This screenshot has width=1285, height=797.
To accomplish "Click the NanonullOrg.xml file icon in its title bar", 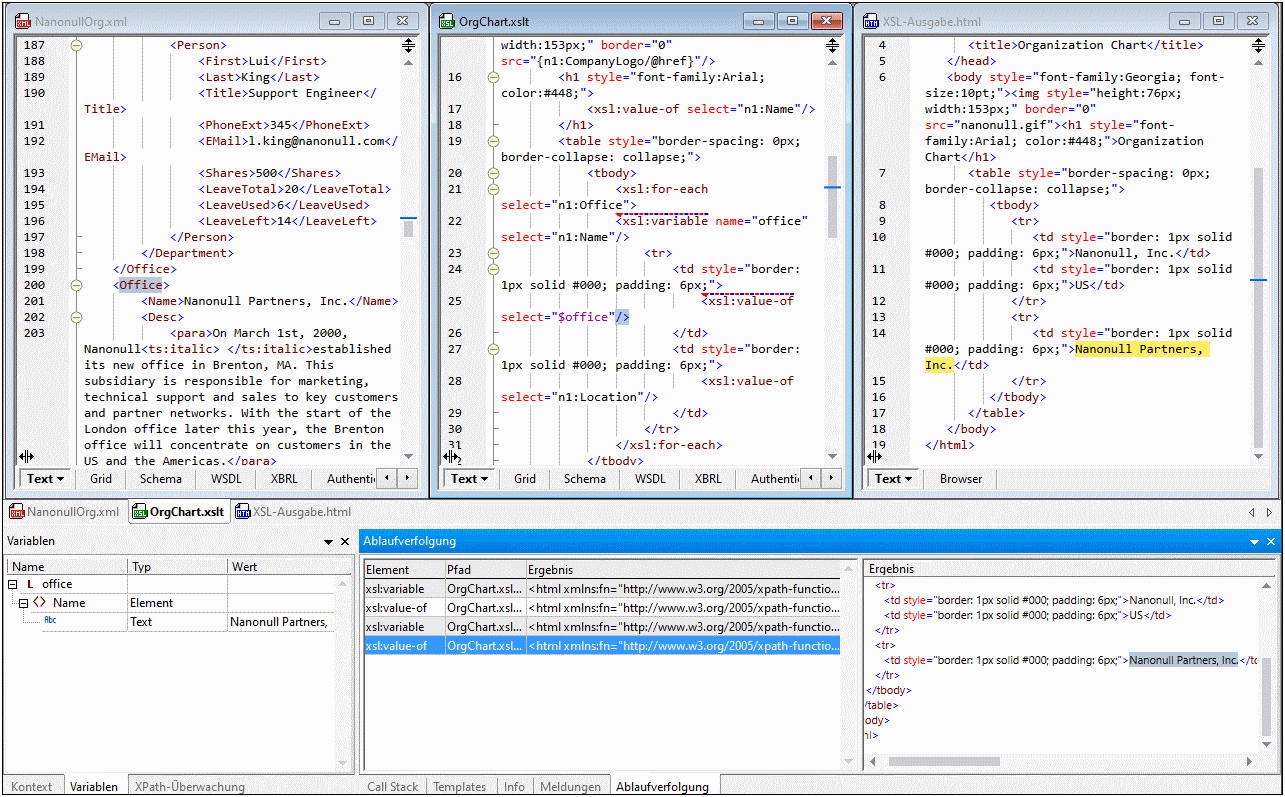I will click(x=22, y=21).
